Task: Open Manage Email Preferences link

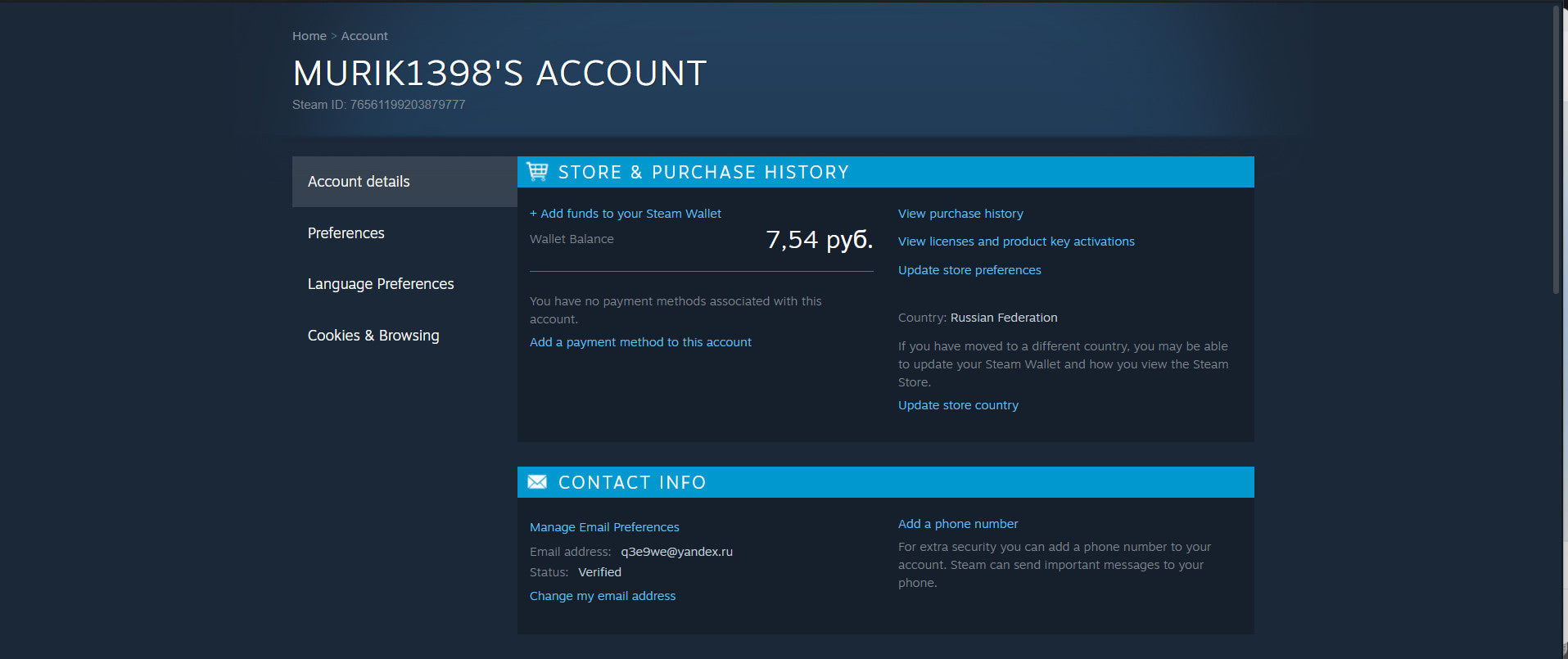Action: 604,527
